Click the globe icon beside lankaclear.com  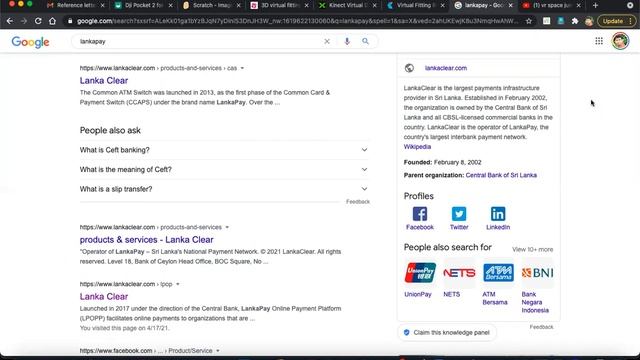pyautogui.click(x=409, y=68)
